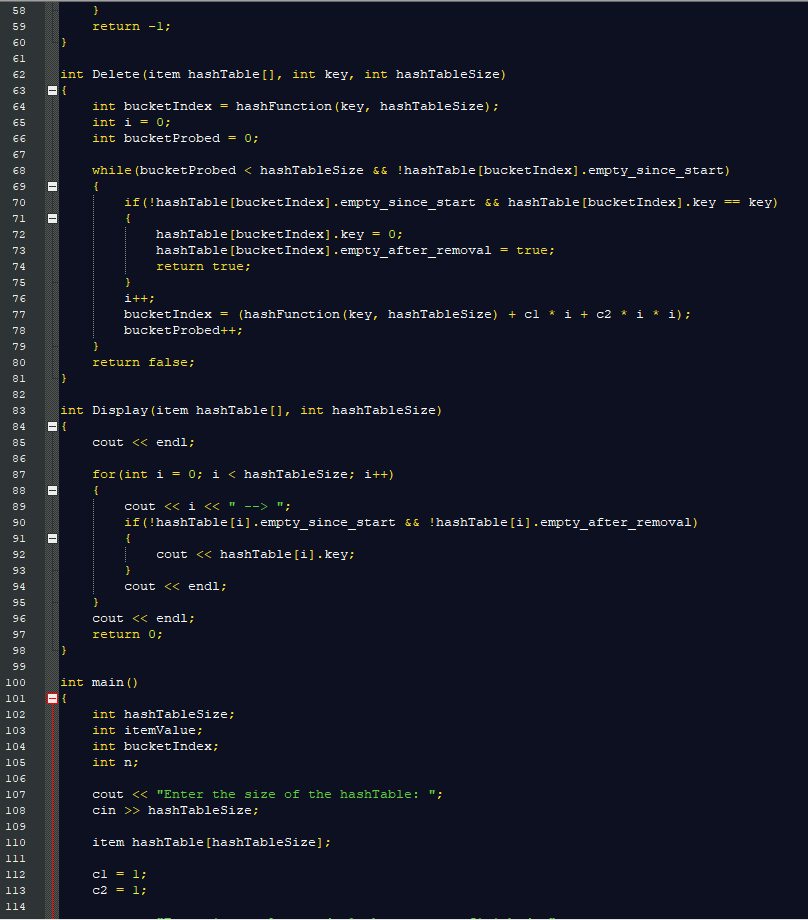
Task: Click the 'bucketProbed++;' statement
Action: click(183, 330)
